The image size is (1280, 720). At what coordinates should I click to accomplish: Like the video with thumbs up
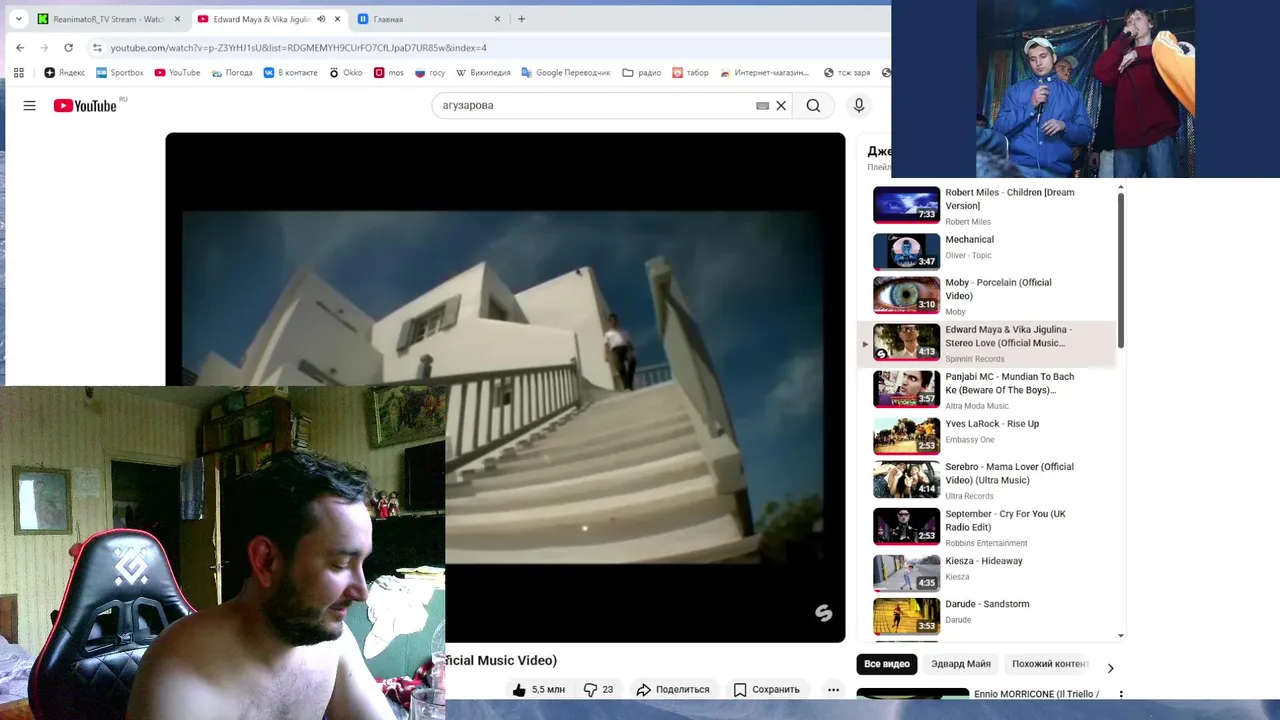(x=538, y=689)
